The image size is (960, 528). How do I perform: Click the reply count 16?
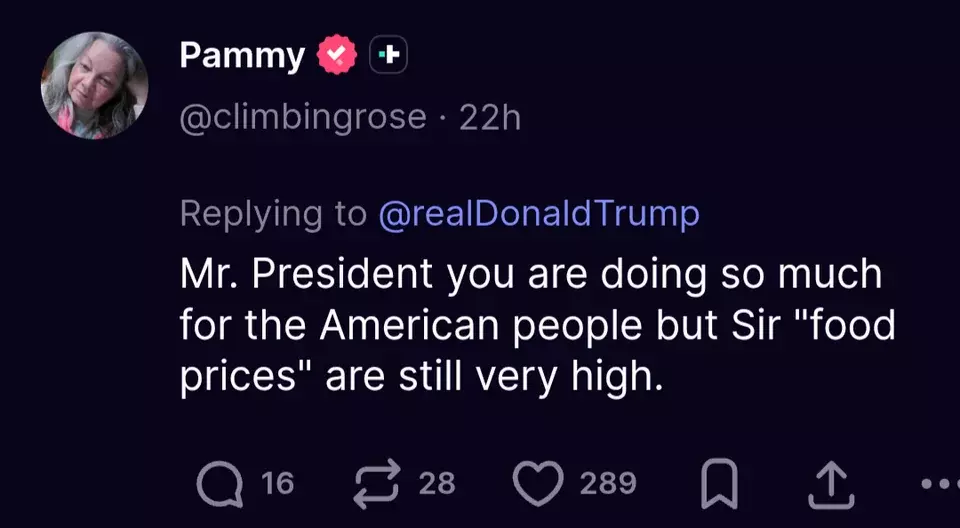tap(277, 483)
